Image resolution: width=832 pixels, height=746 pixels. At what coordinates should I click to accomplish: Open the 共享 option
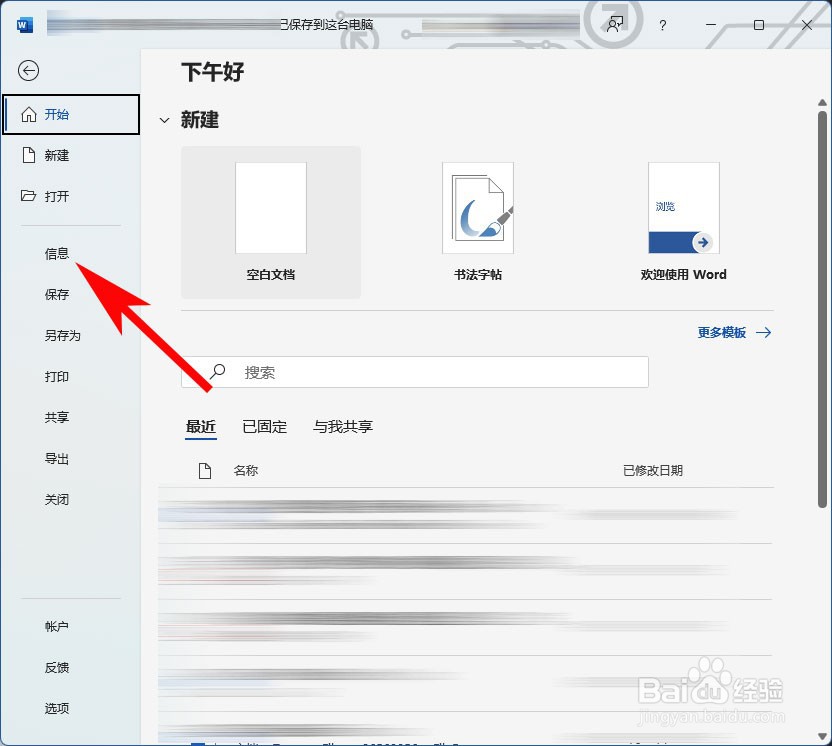tap(57, 418)
